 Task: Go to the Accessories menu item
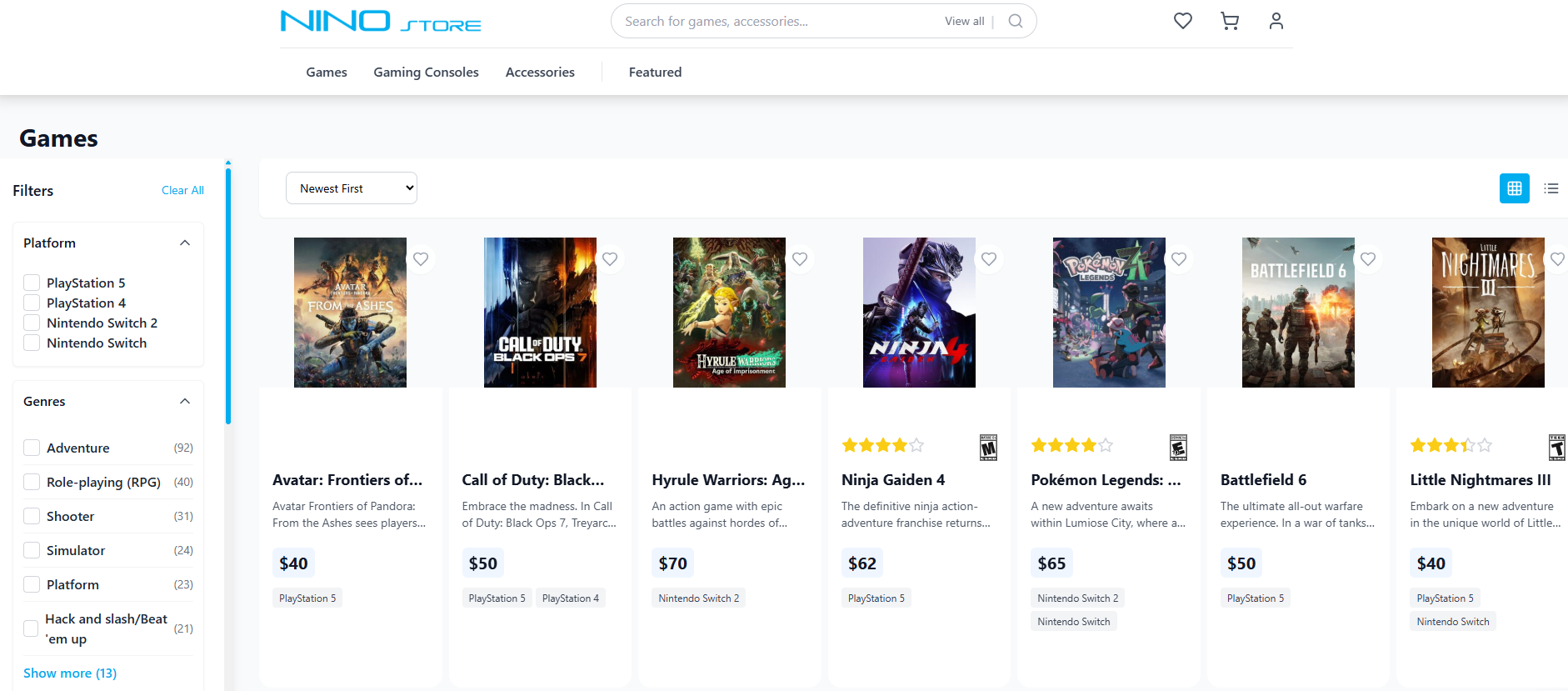(540, 73)
